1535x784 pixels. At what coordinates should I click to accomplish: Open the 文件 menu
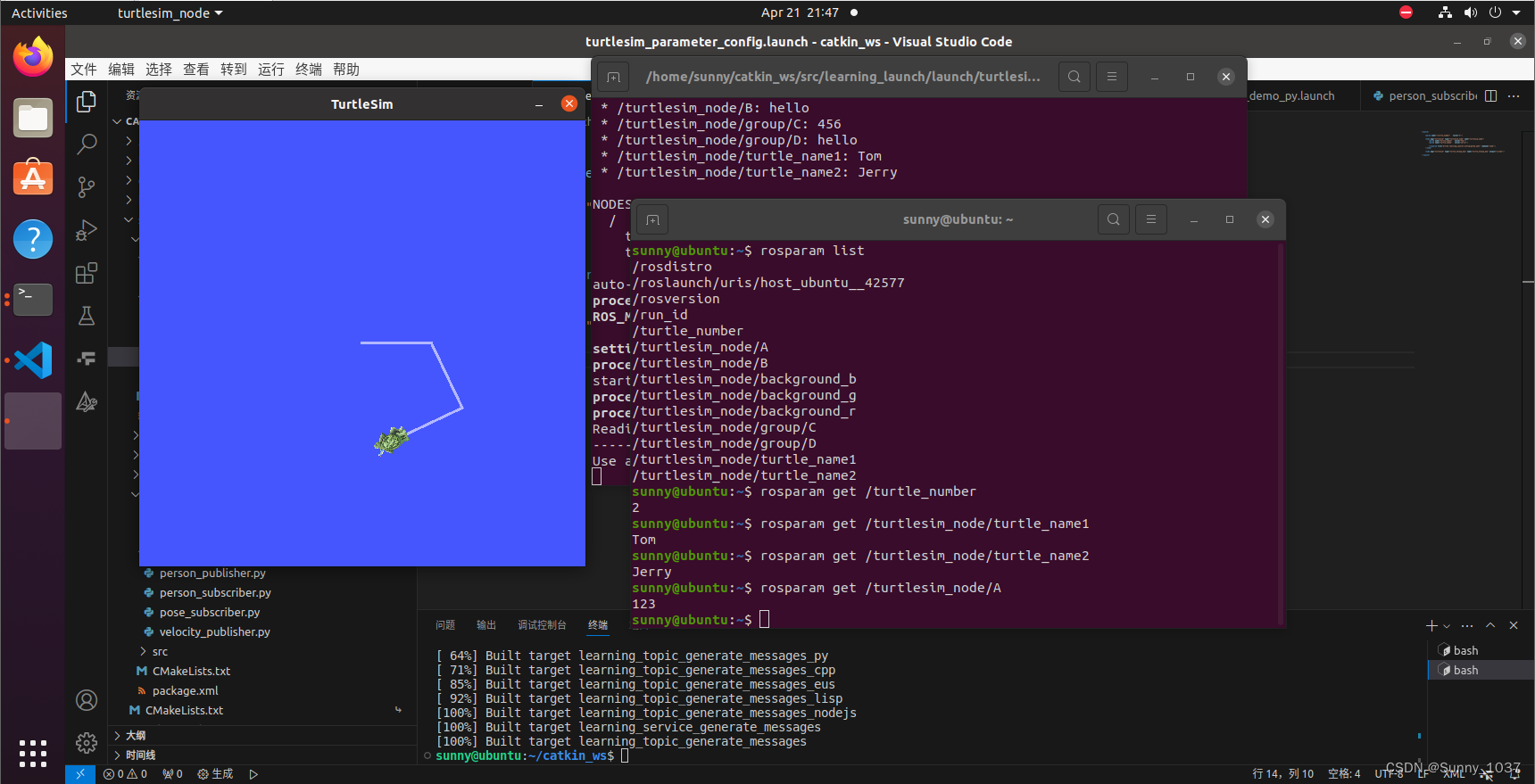[84, 70]
